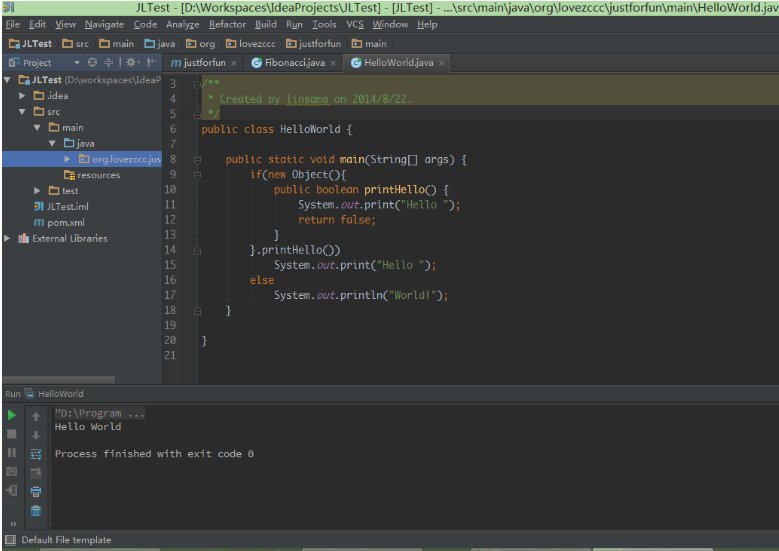Click the trash Clear All console icon
The image size is (779, 551).
pos(36,510)
